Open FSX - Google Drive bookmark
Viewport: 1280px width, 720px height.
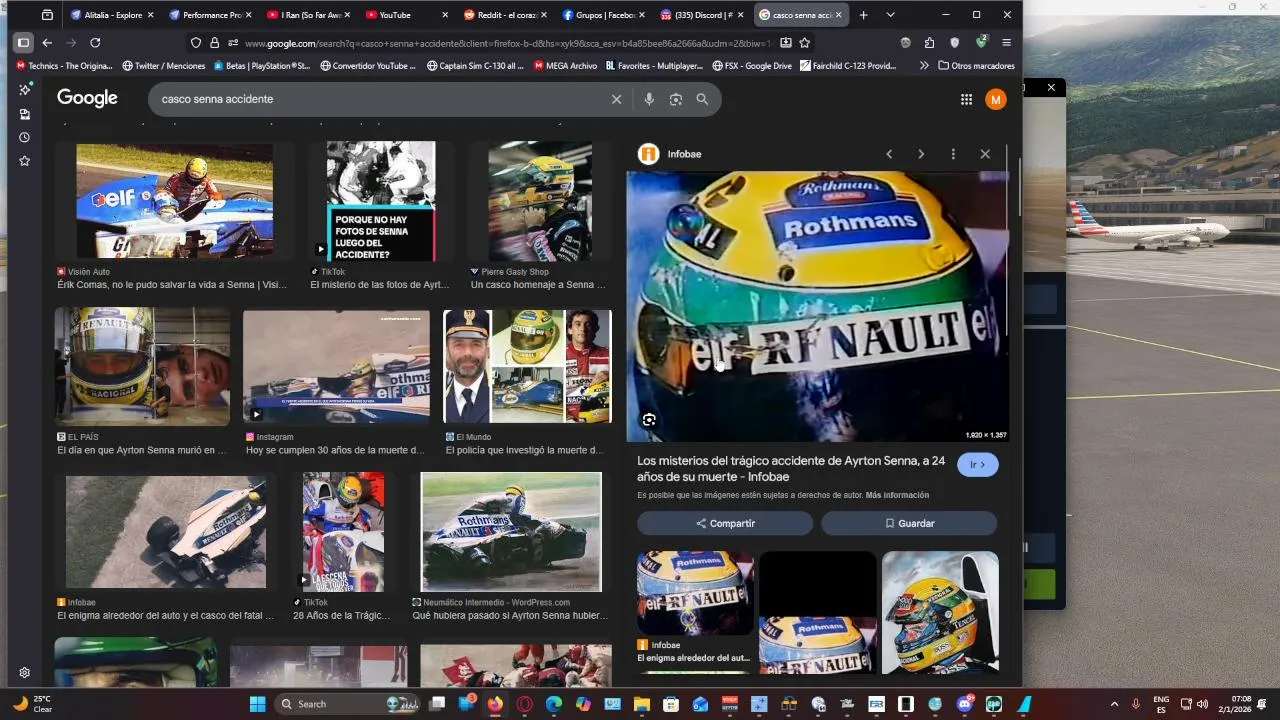[x=751, y=66]
